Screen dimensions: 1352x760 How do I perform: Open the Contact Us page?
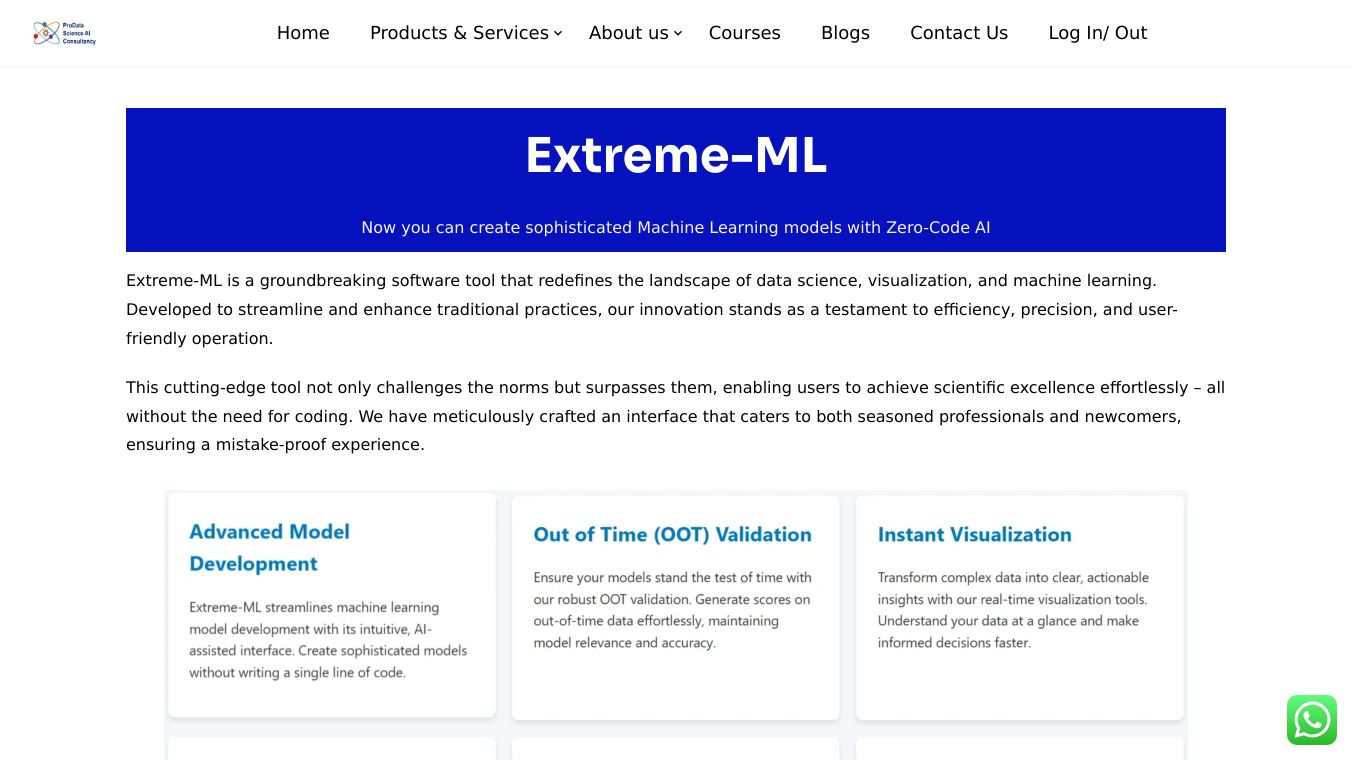[x=959, y=33]
